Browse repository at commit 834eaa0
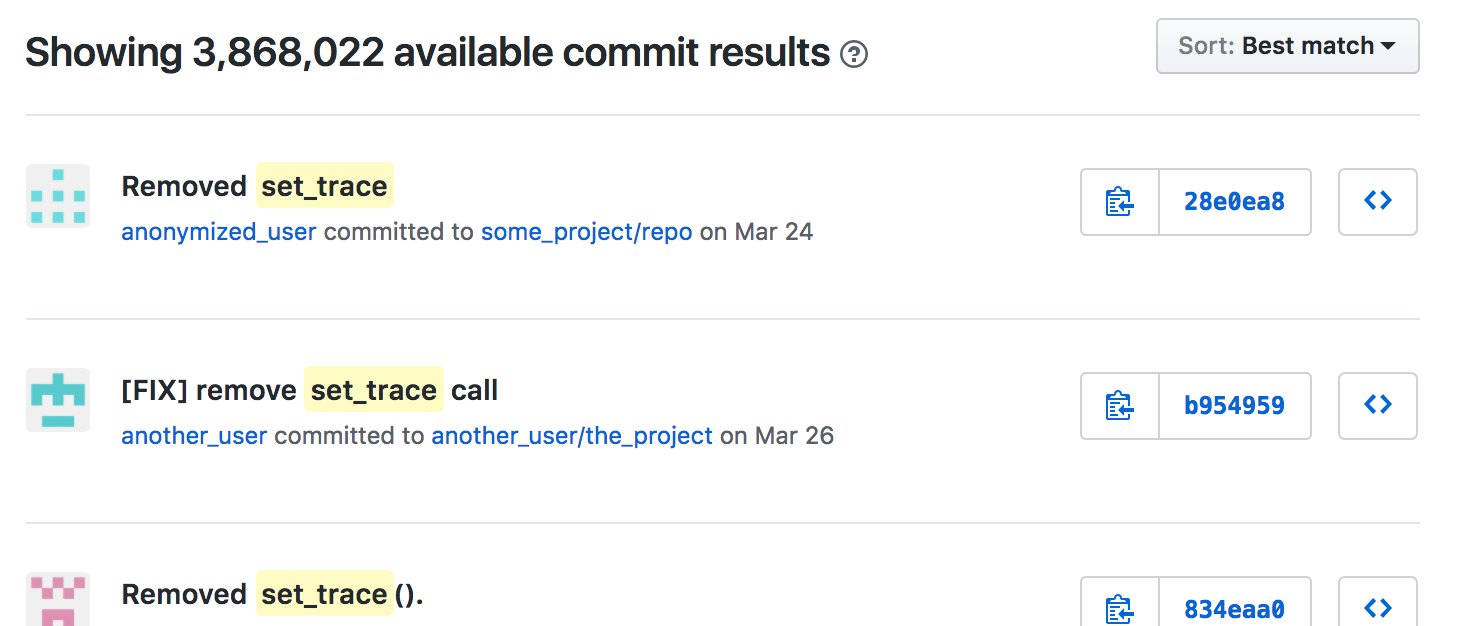 pos(1377,606)
